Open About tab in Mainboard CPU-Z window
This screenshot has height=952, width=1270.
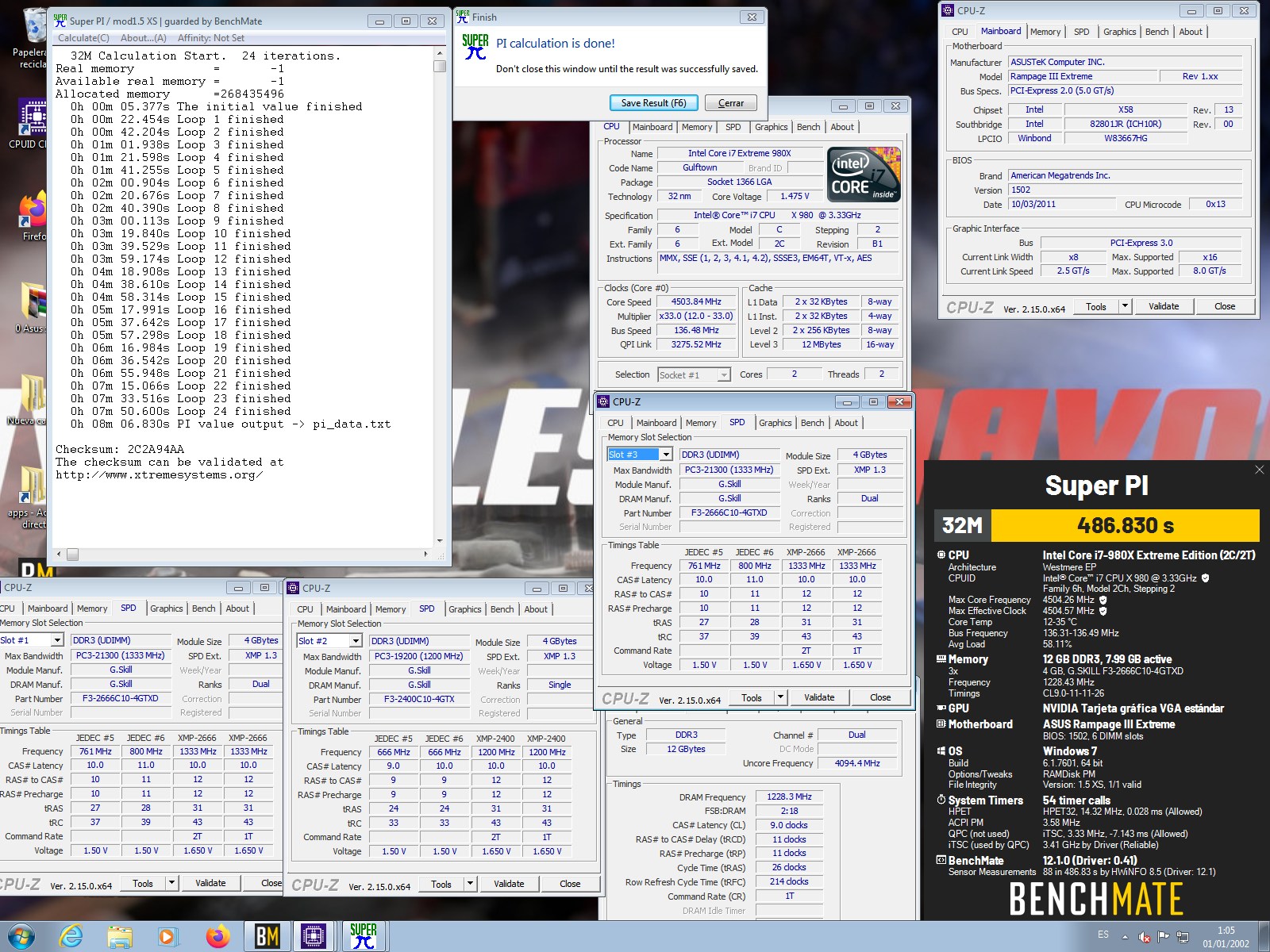[x=1190, y=32]
